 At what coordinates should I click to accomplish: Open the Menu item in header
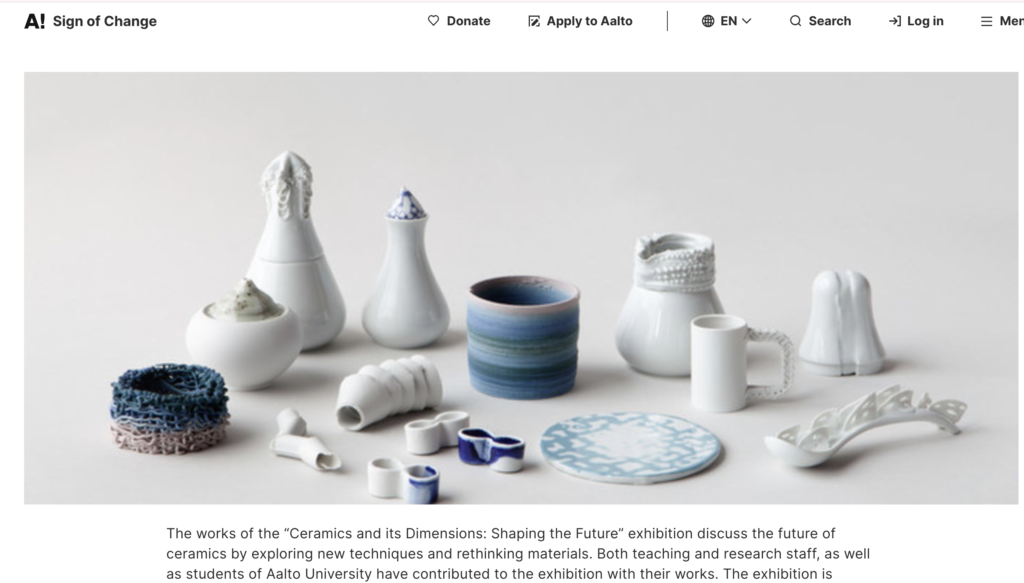click(x=1002, y=21)
